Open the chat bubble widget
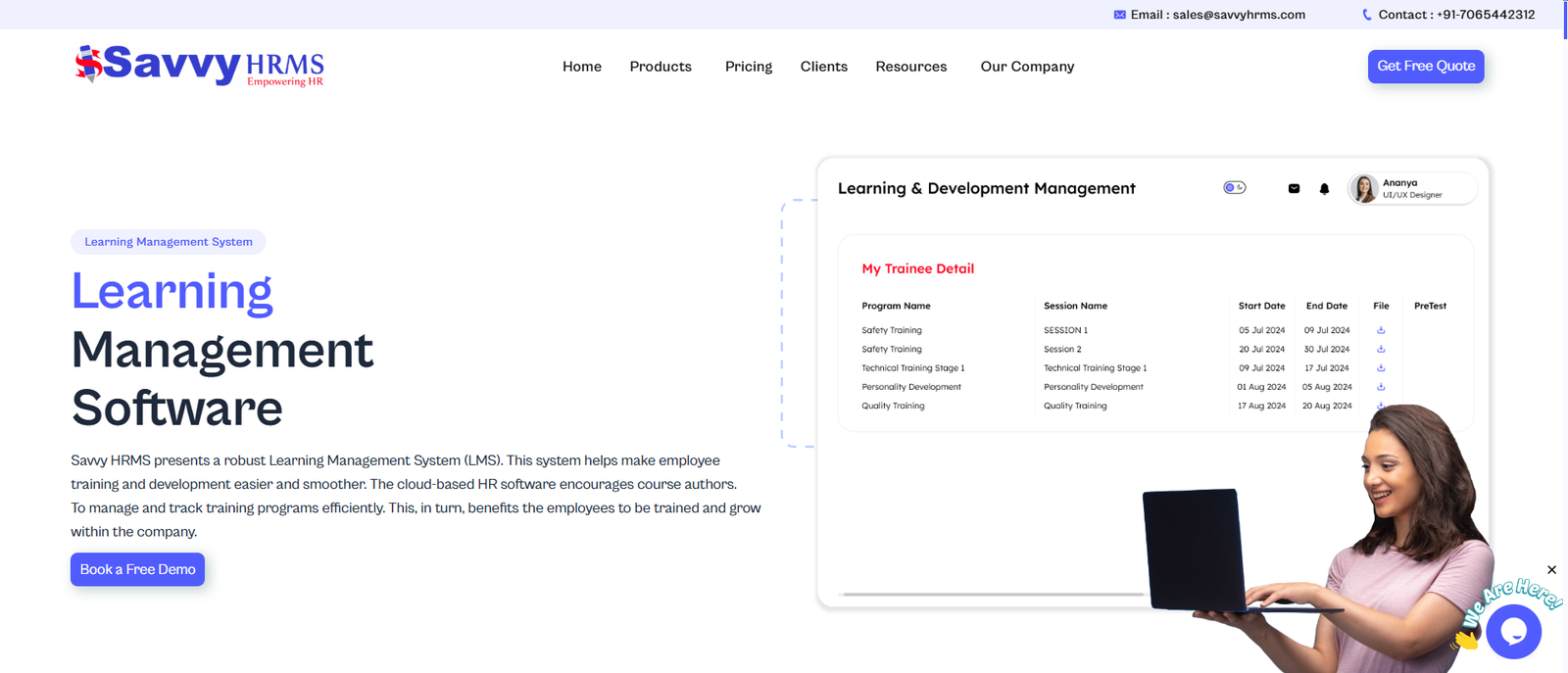Viewport: 1568px width, 673px height. [1513, 632]
